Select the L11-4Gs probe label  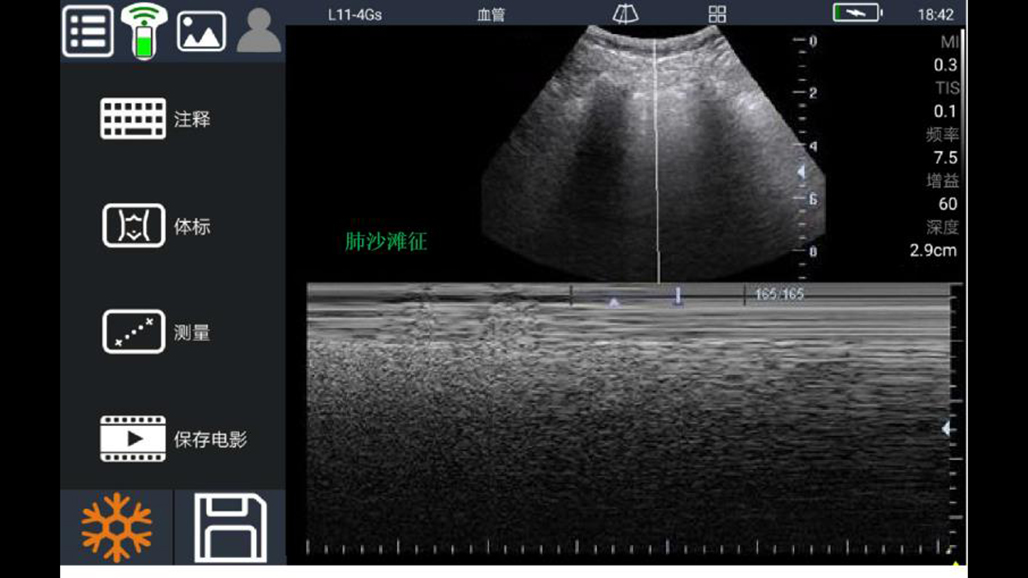click(354, 15)
